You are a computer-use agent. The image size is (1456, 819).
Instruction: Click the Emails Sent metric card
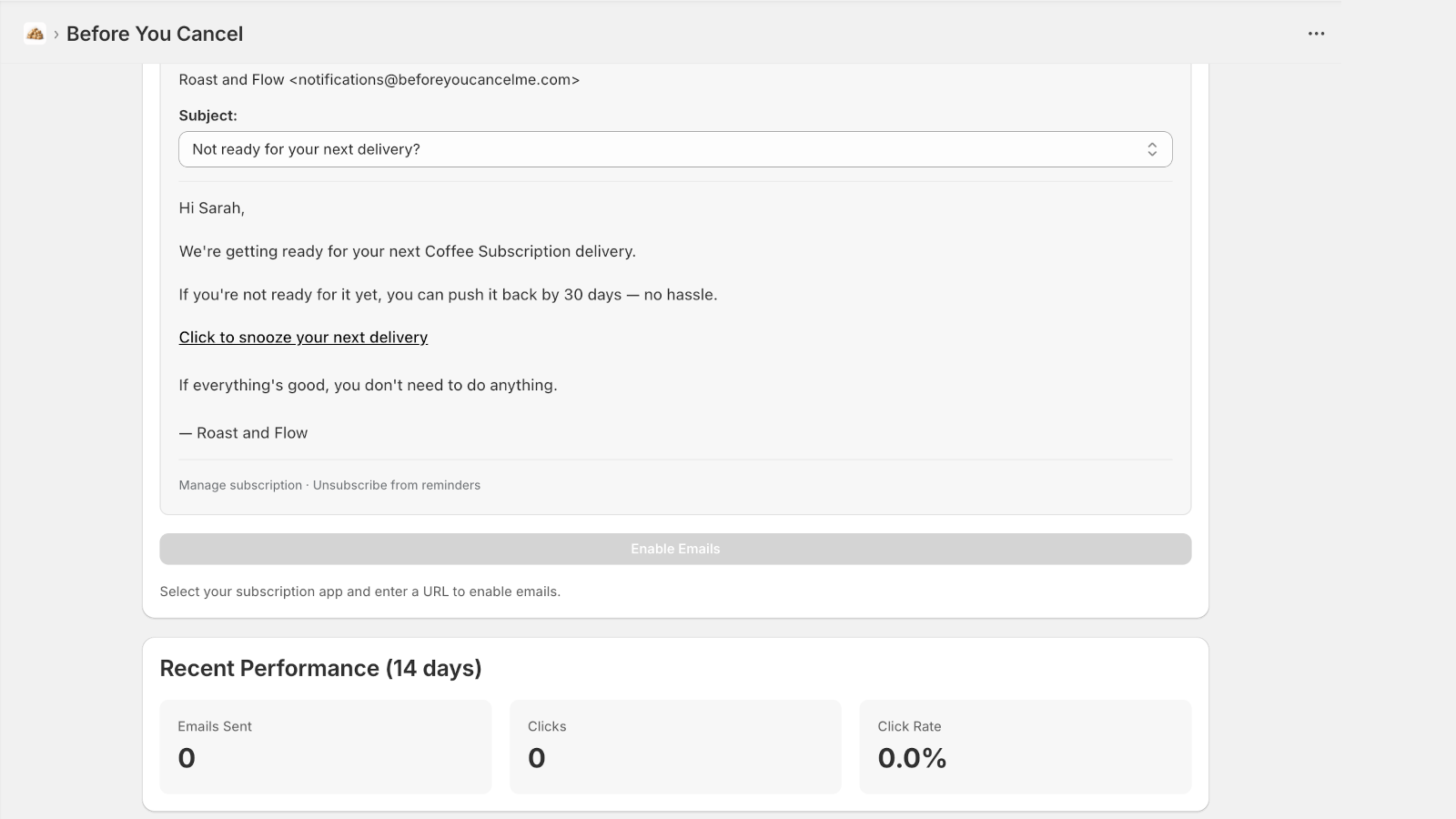[x=325, y=746]
